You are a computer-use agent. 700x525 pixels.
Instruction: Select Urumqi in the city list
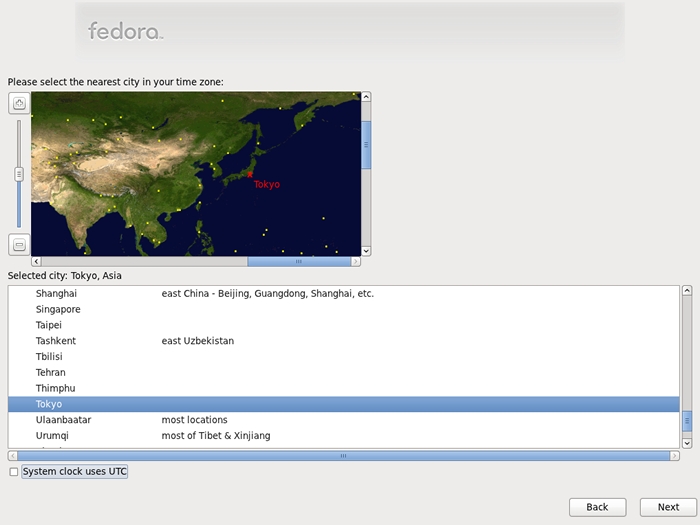[x=344, y=436]
